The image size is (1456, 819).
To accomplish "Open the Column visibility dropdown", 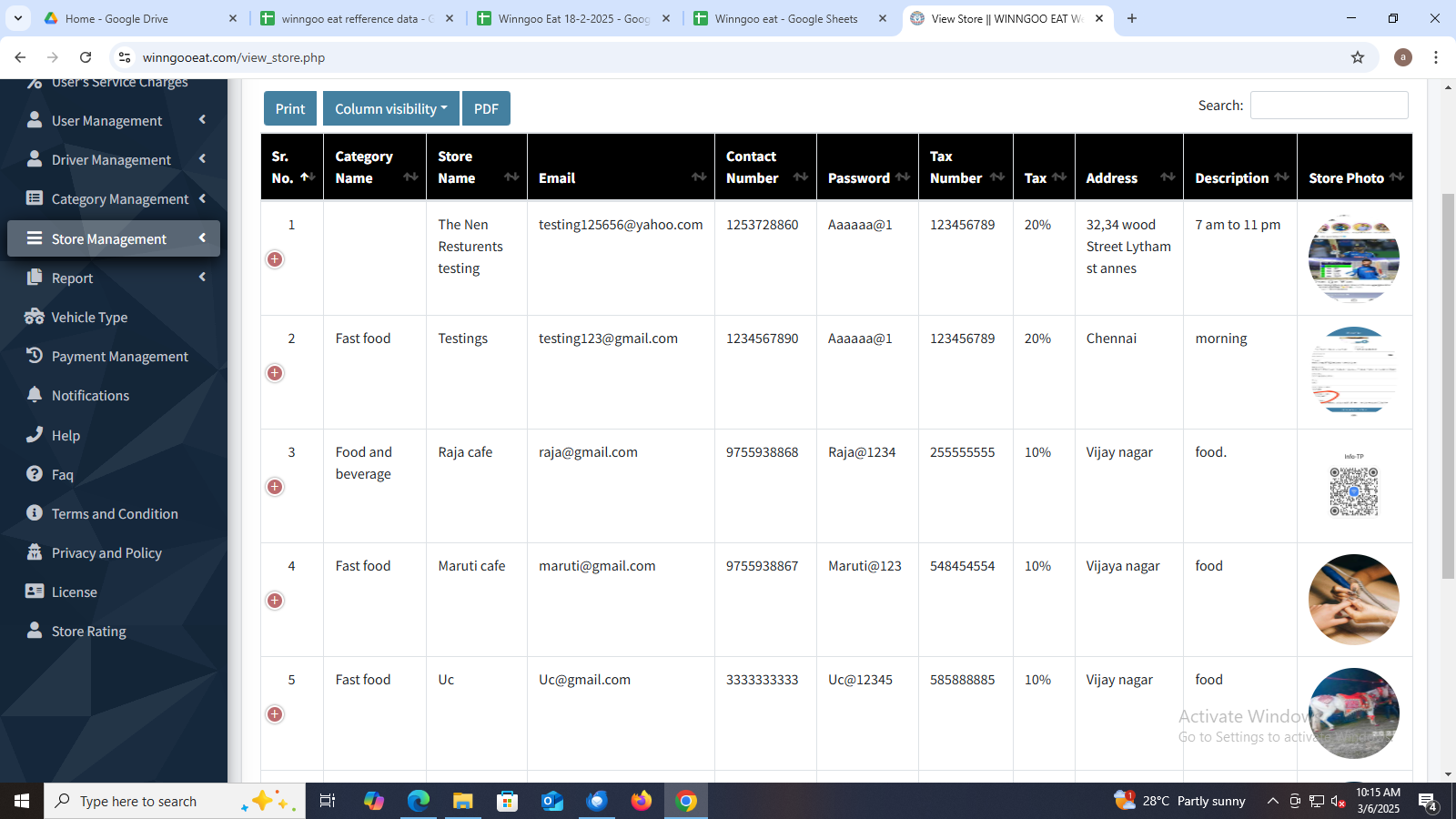I will tap(390, 108).
